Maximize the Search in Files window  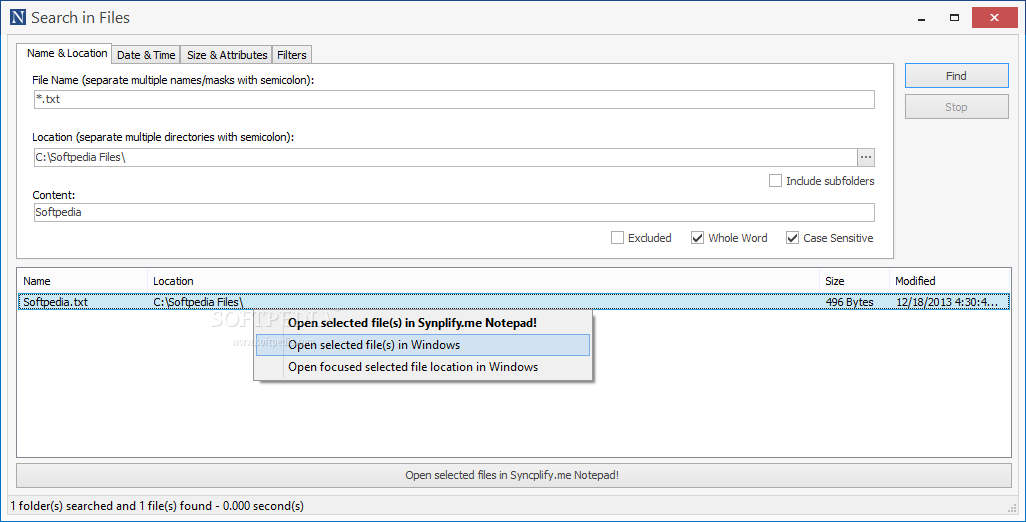click(x=955, y=18)
